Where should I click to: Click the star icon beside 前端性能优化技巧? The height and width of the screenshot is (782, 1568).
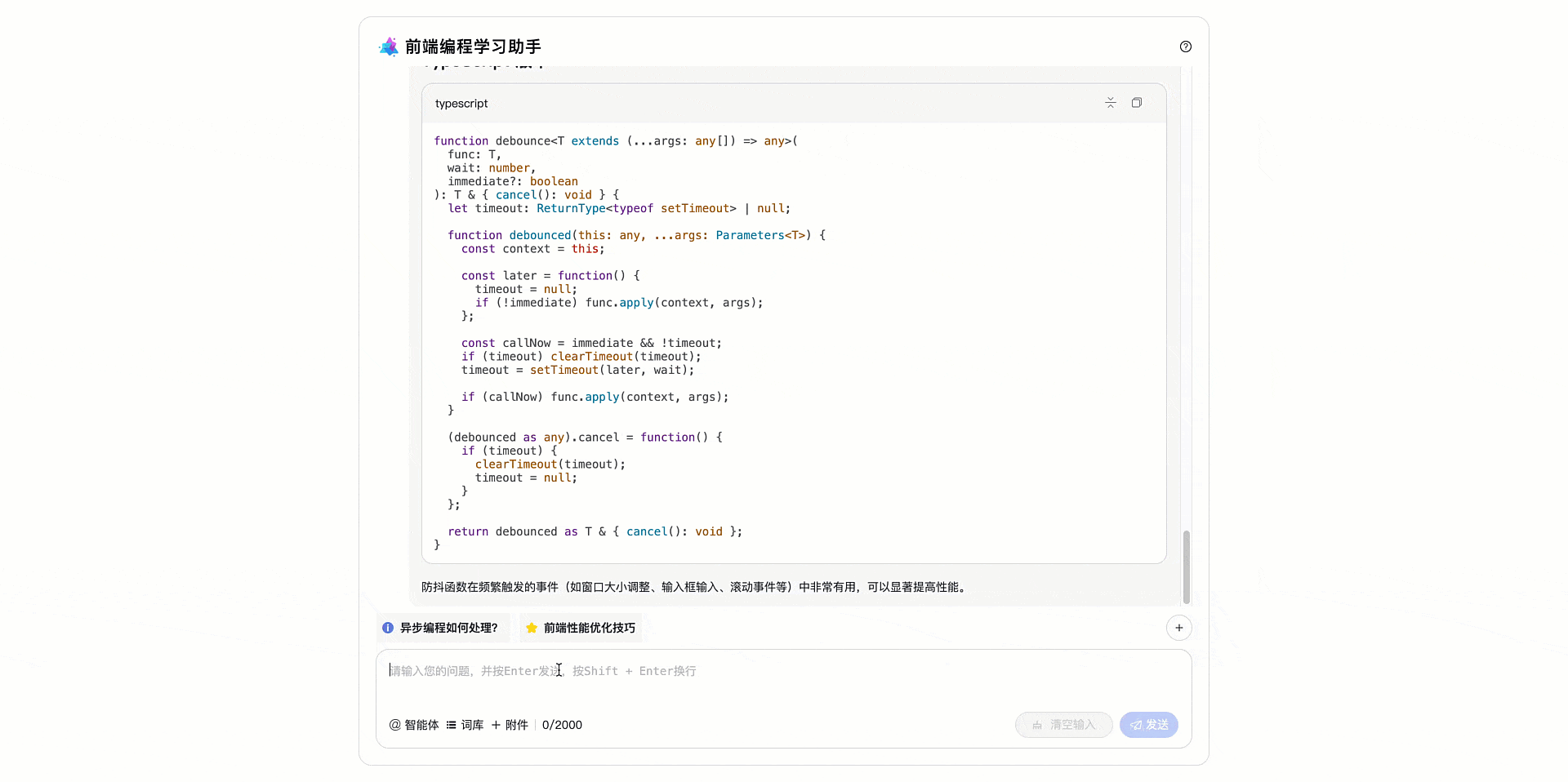(532, 628)
